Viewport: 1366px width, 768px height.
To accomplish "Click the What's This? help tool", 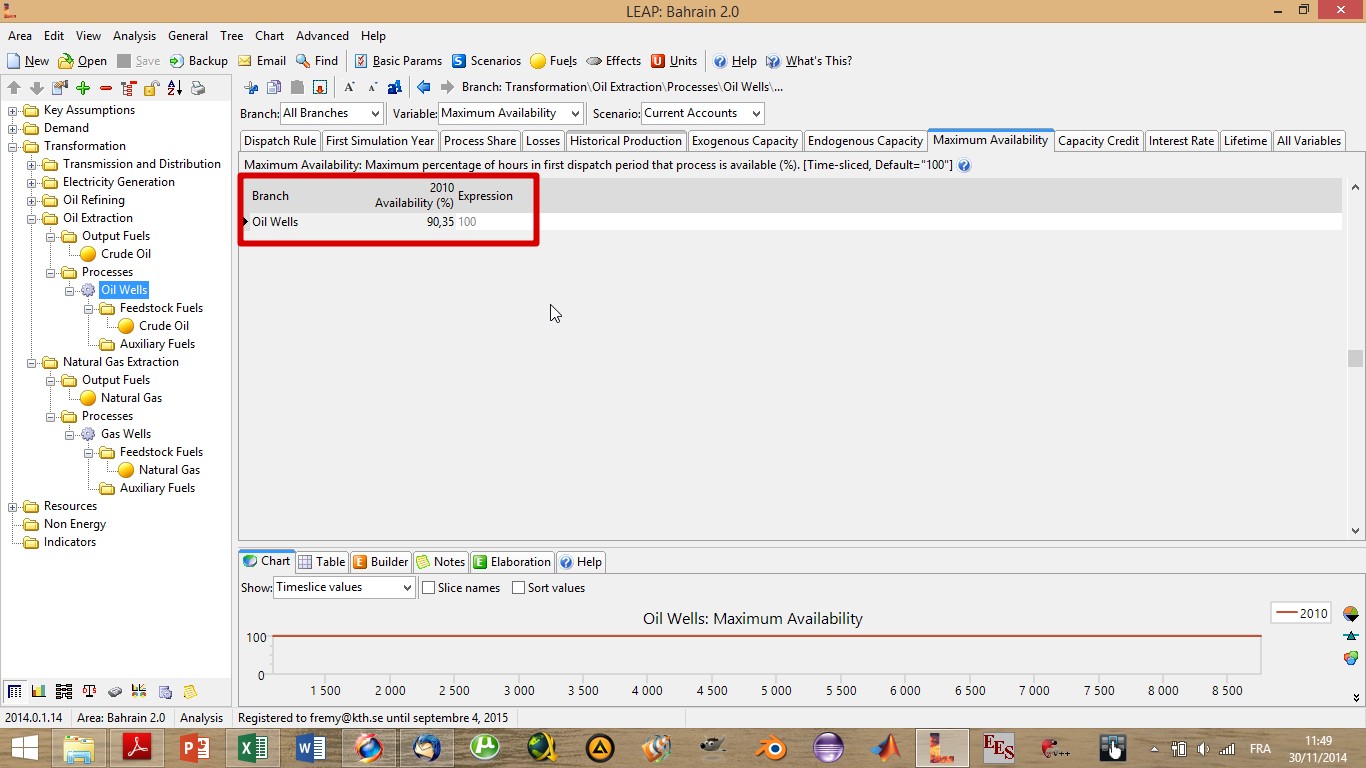I will point(809,61).
